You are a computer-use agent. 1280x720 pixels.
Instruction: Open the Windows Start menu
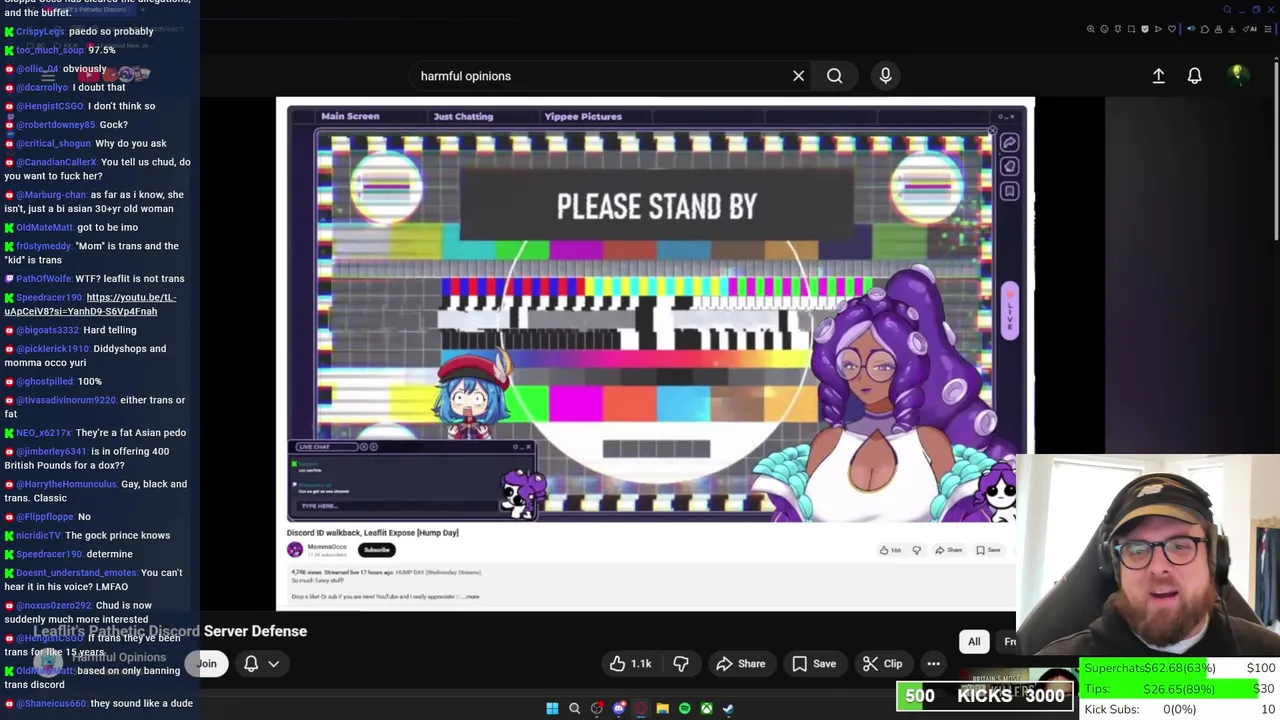(x=552, y=709)
